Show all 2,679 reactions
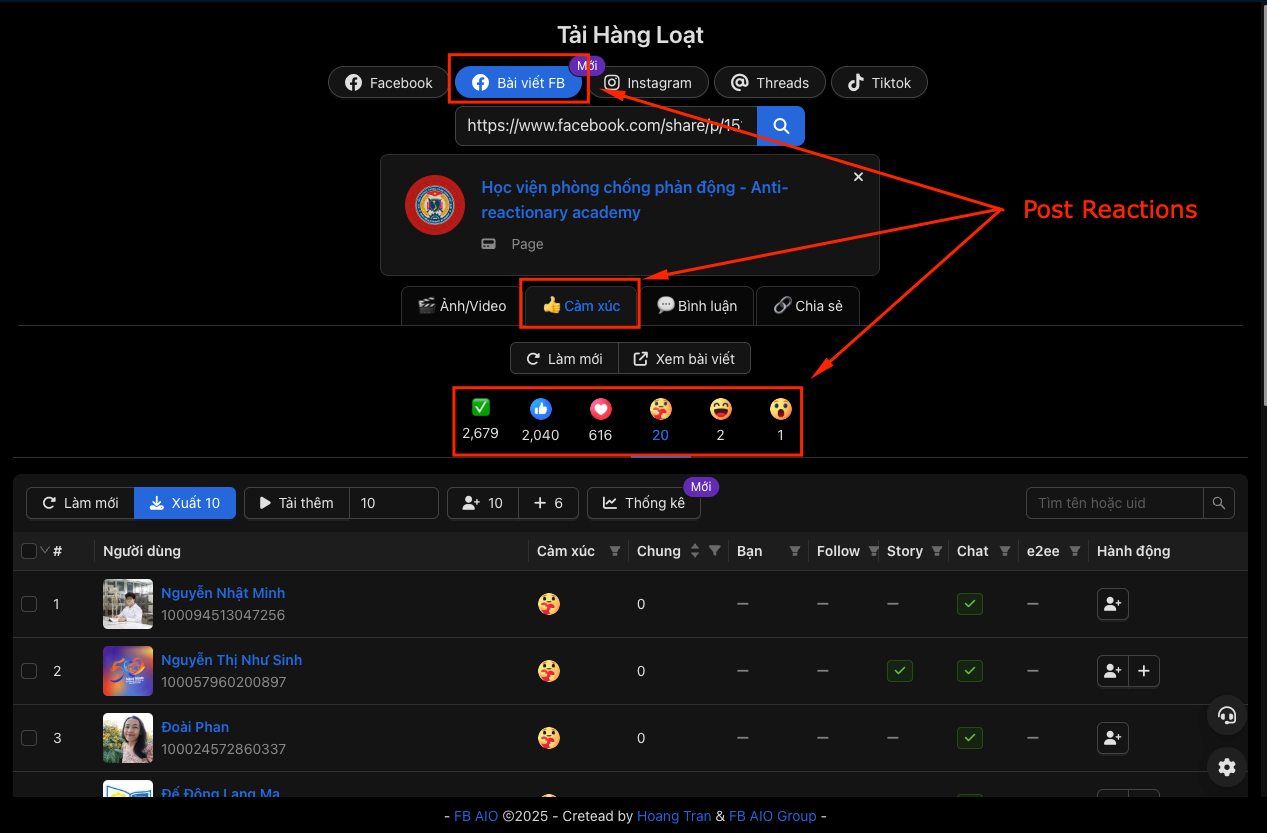Image resolution: width=1267 pixels, height=833 pixels. coord(480,419)
